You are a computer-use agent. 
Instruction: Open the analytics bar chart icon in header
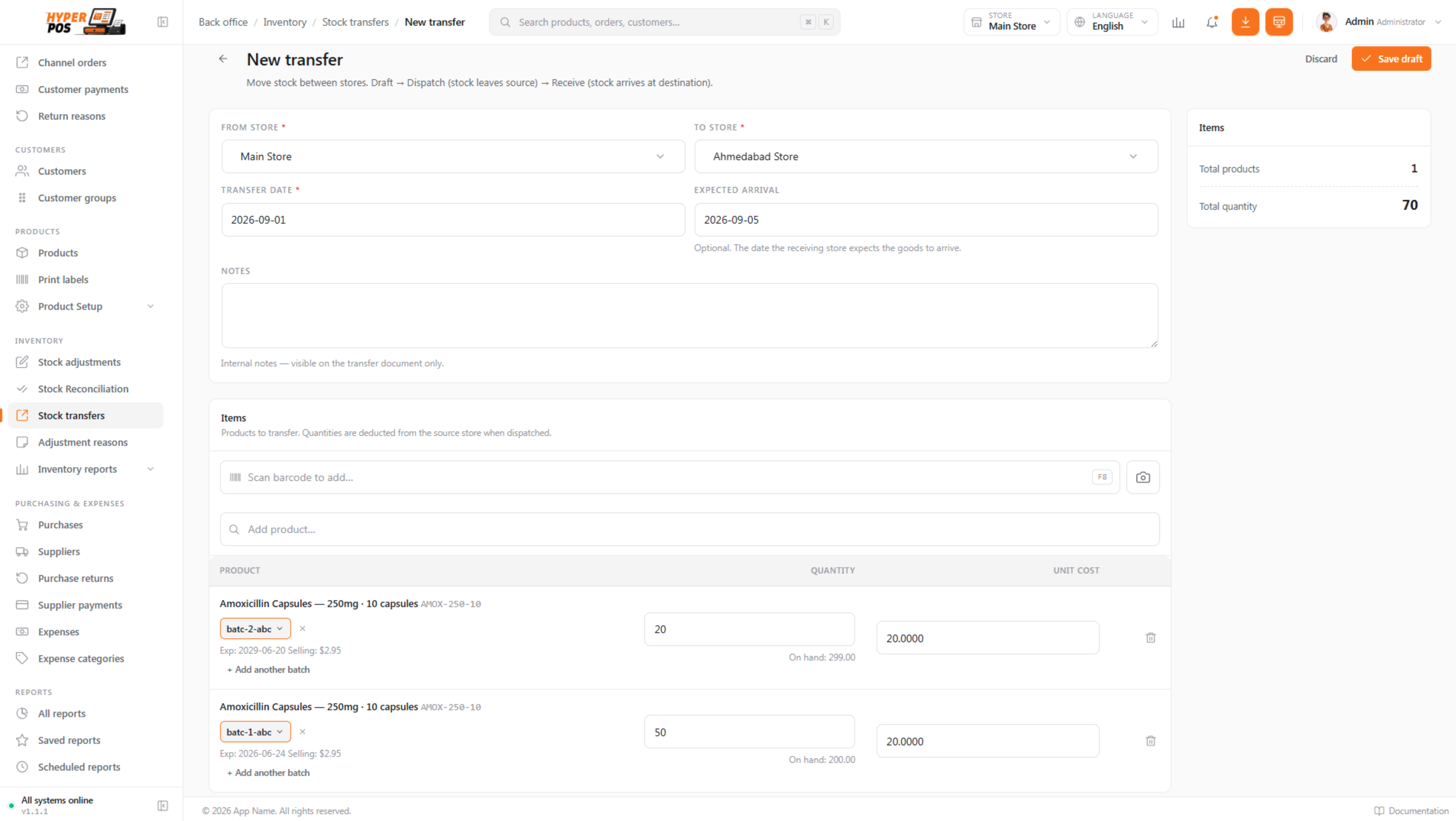click(1178, 22)
